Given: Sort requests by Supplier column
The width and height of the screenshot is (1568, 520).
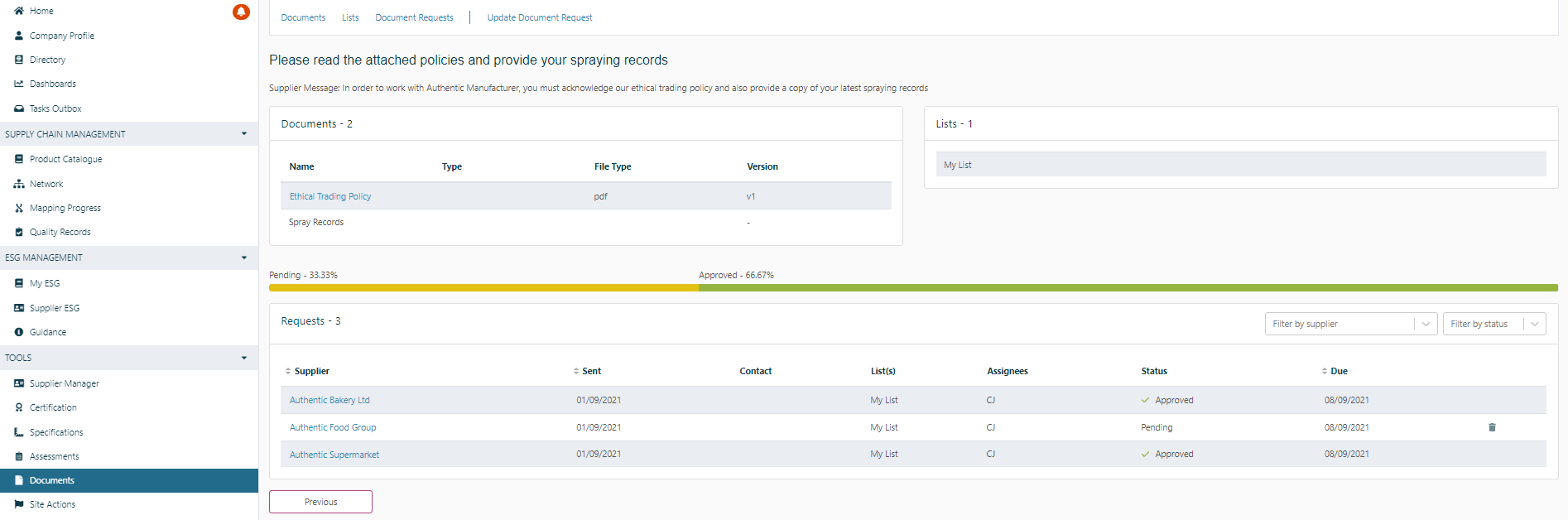Looking at the screenshot, I should [x=288, y=371].
